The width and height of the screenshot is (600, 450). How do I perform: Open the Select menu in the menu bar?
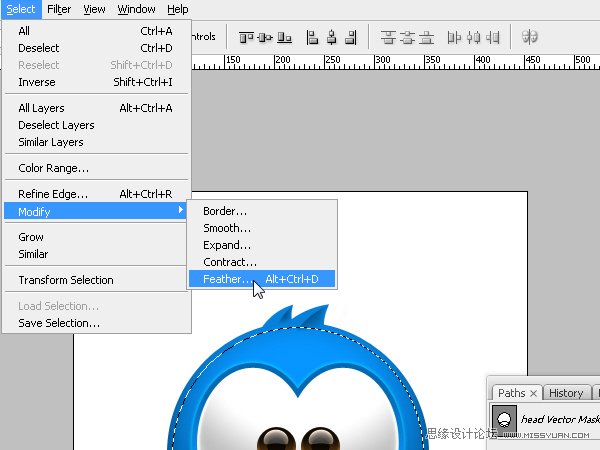coord(21,9)
